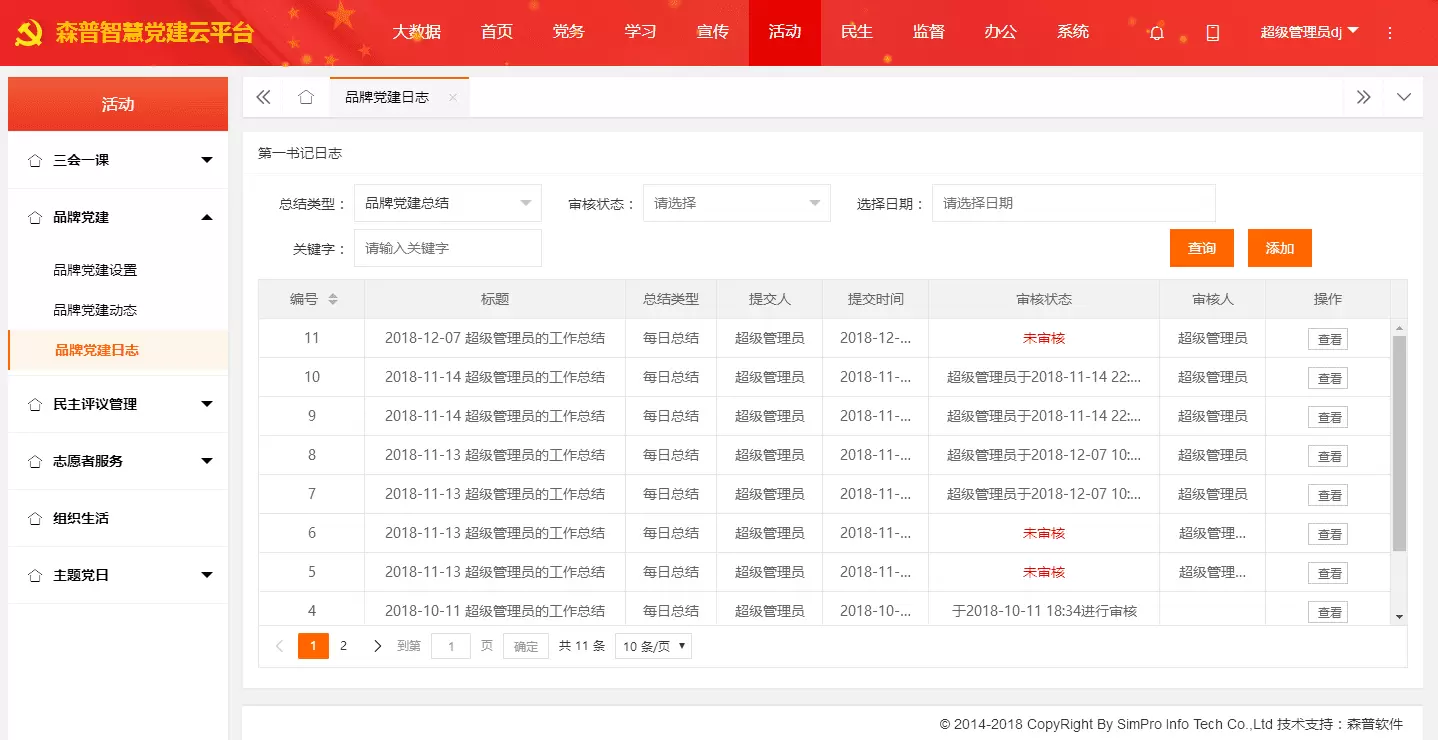This screenshot has height=740, width=1438.
Task: Open the 活动 top navigation menu
Action: coord(785,32)
